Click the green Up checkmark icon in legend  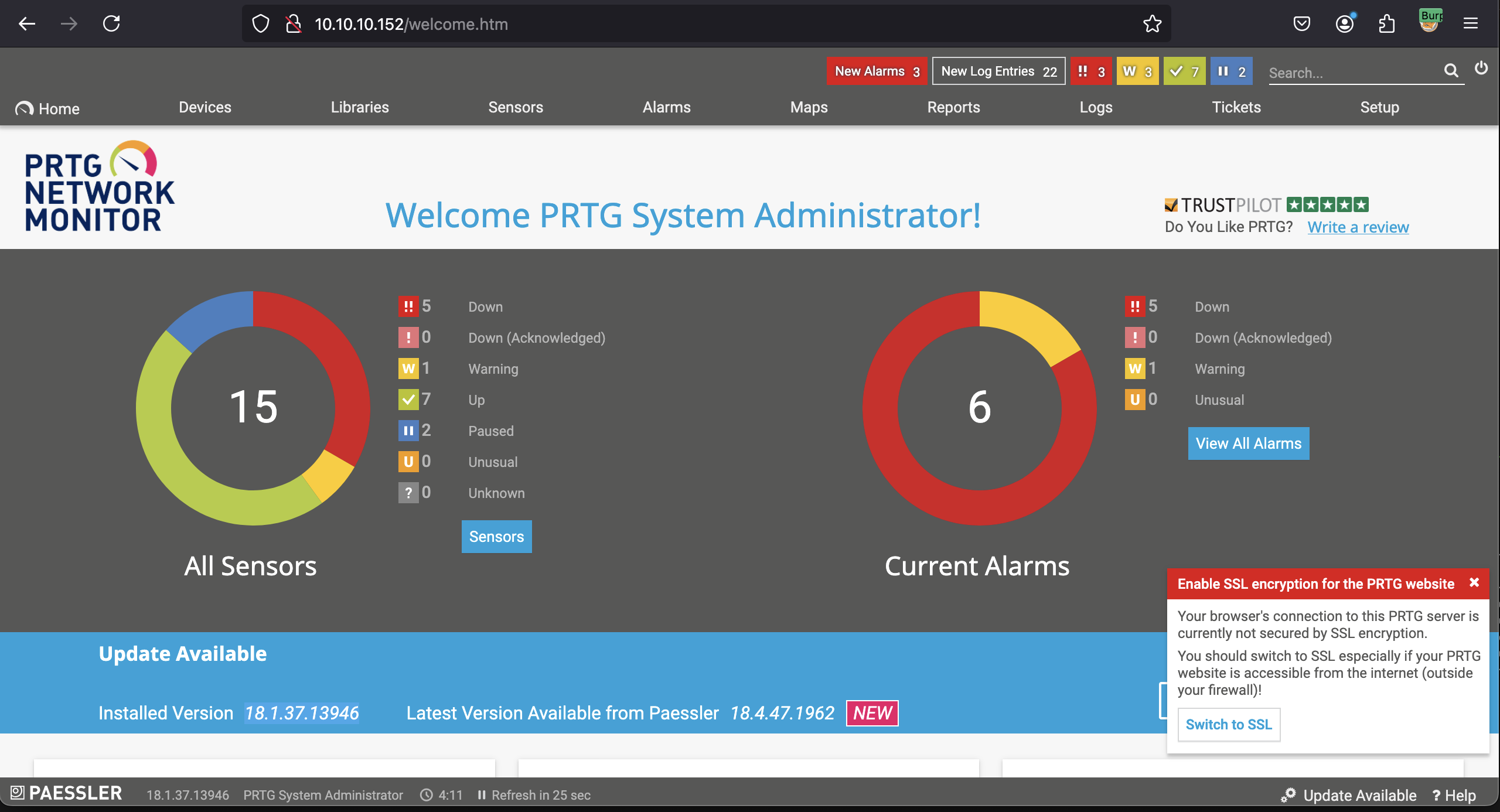tap(408, 400)
